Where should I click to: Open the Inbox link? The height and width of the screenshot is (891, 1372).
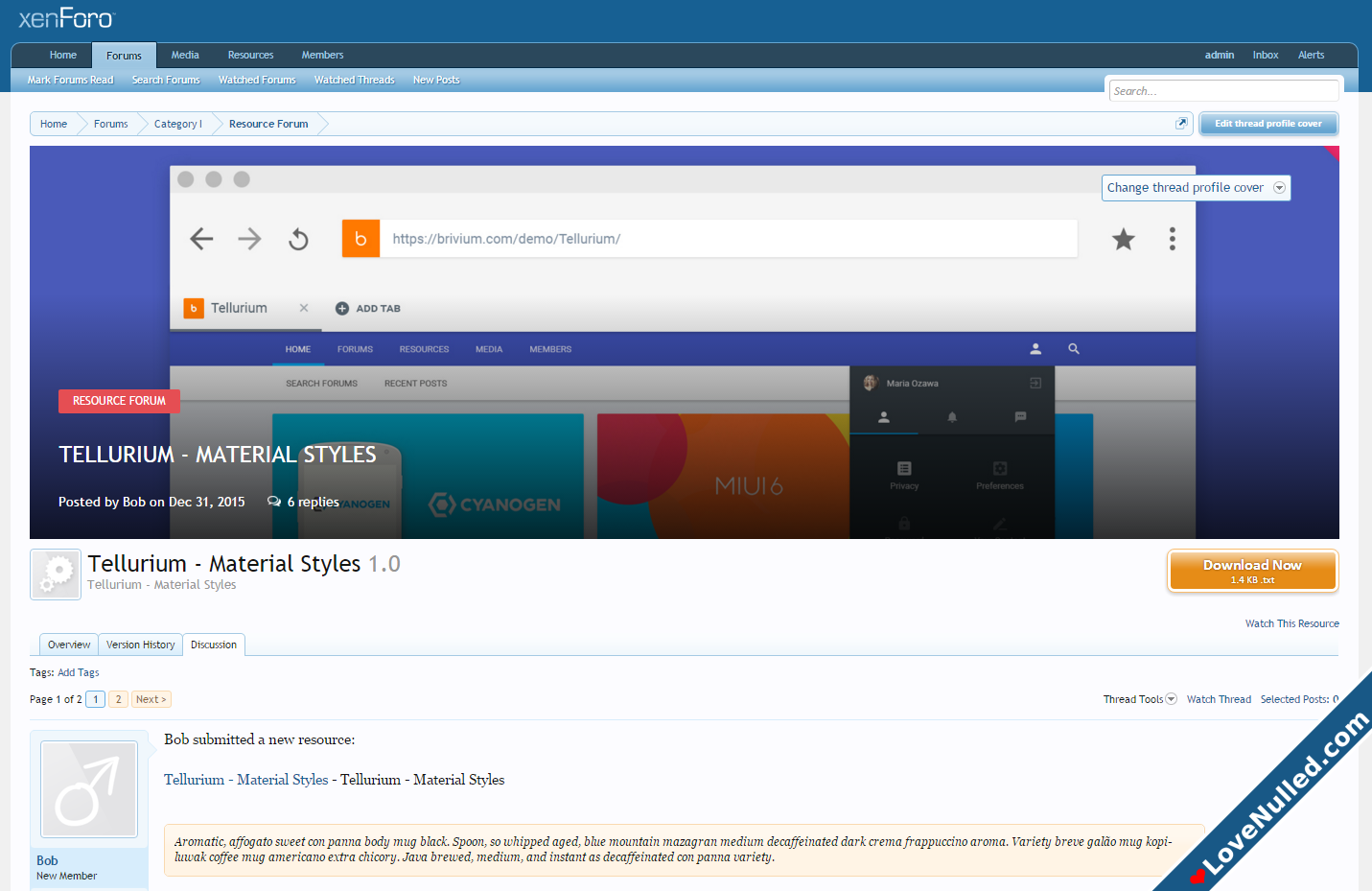point(1266,55)
